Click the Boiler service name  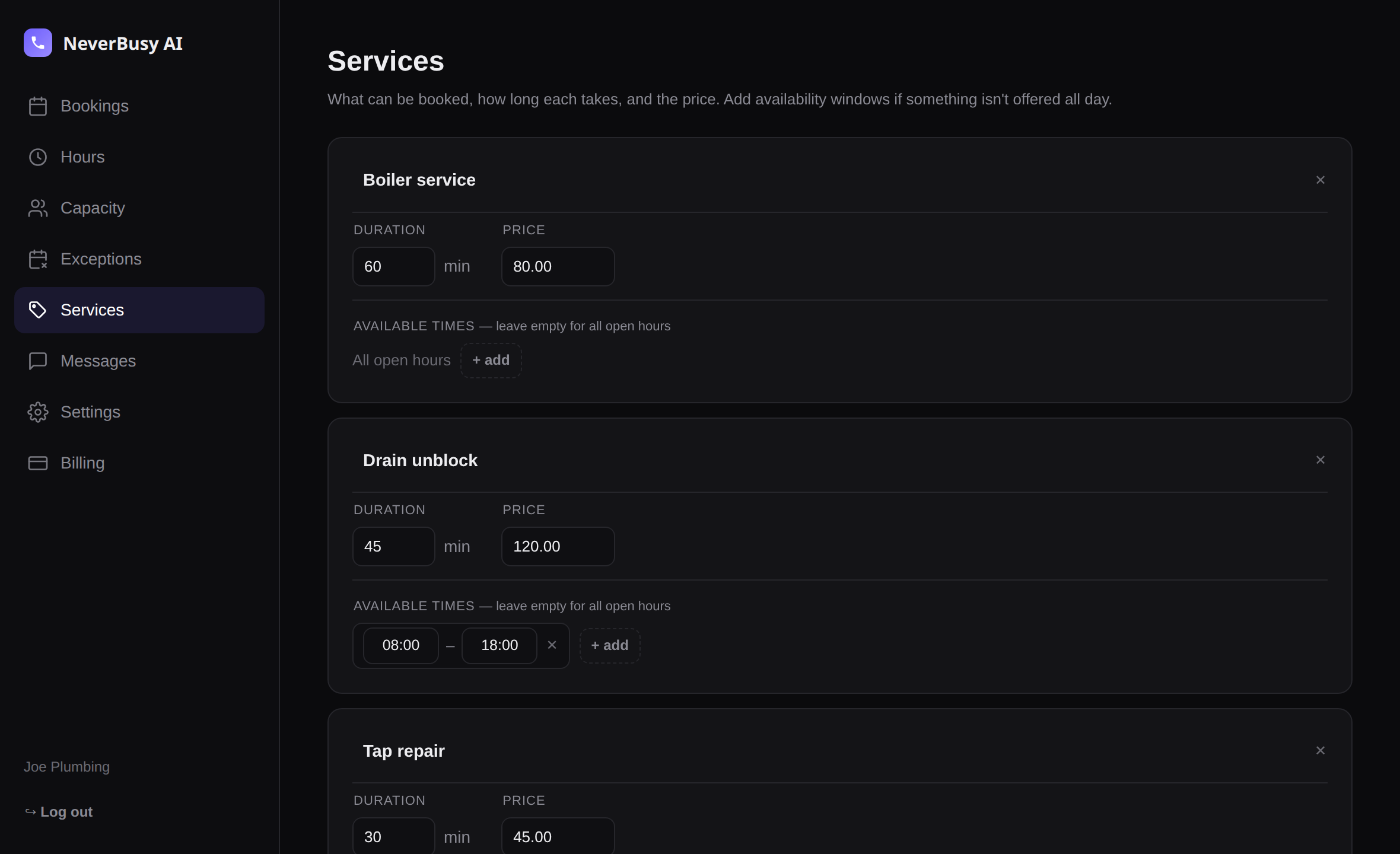coord(419,180)
